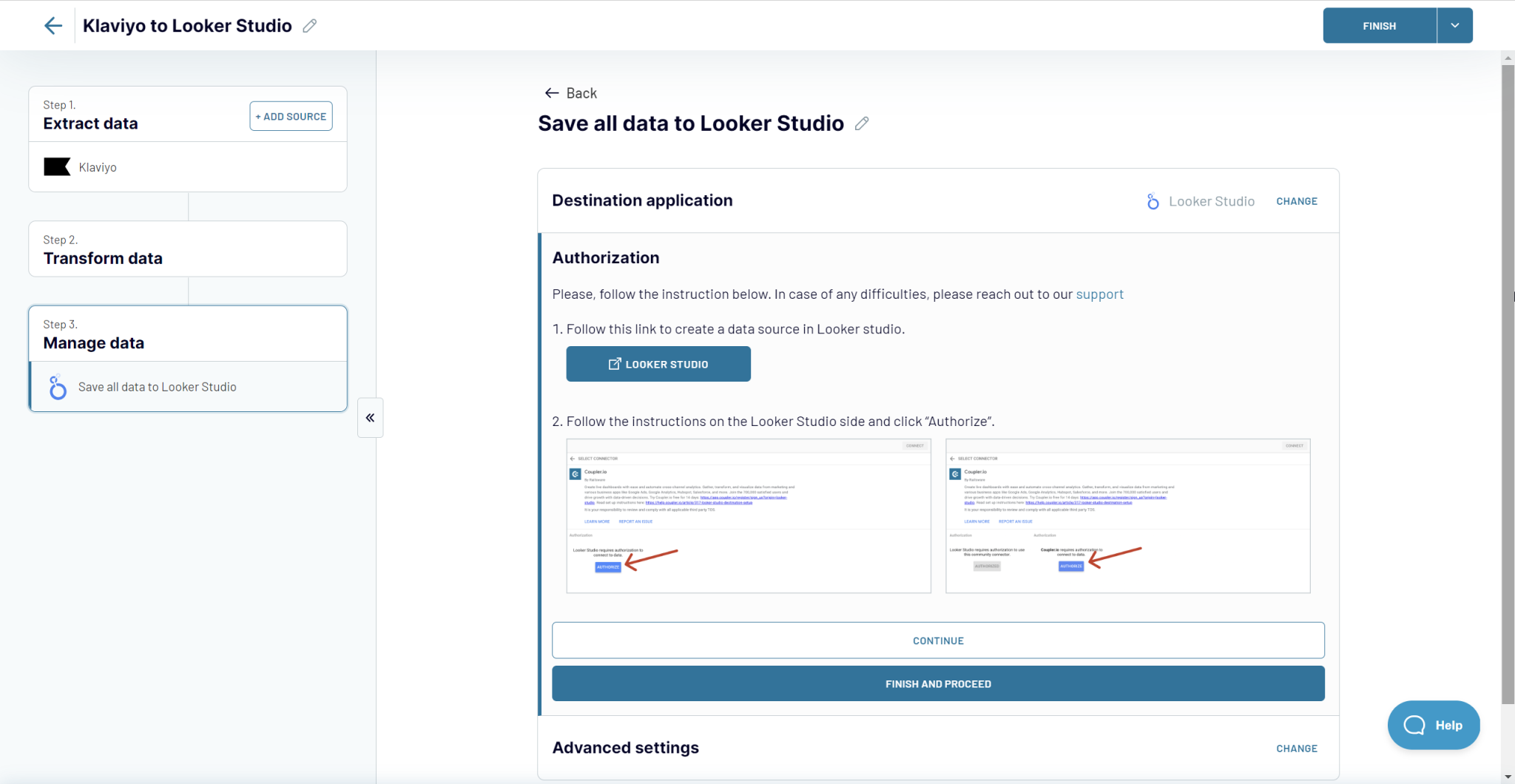Viewport: 1515px width, 784px height.
Task: Click the Looker Studio icon in Destination application
Action: (1153, 200)
